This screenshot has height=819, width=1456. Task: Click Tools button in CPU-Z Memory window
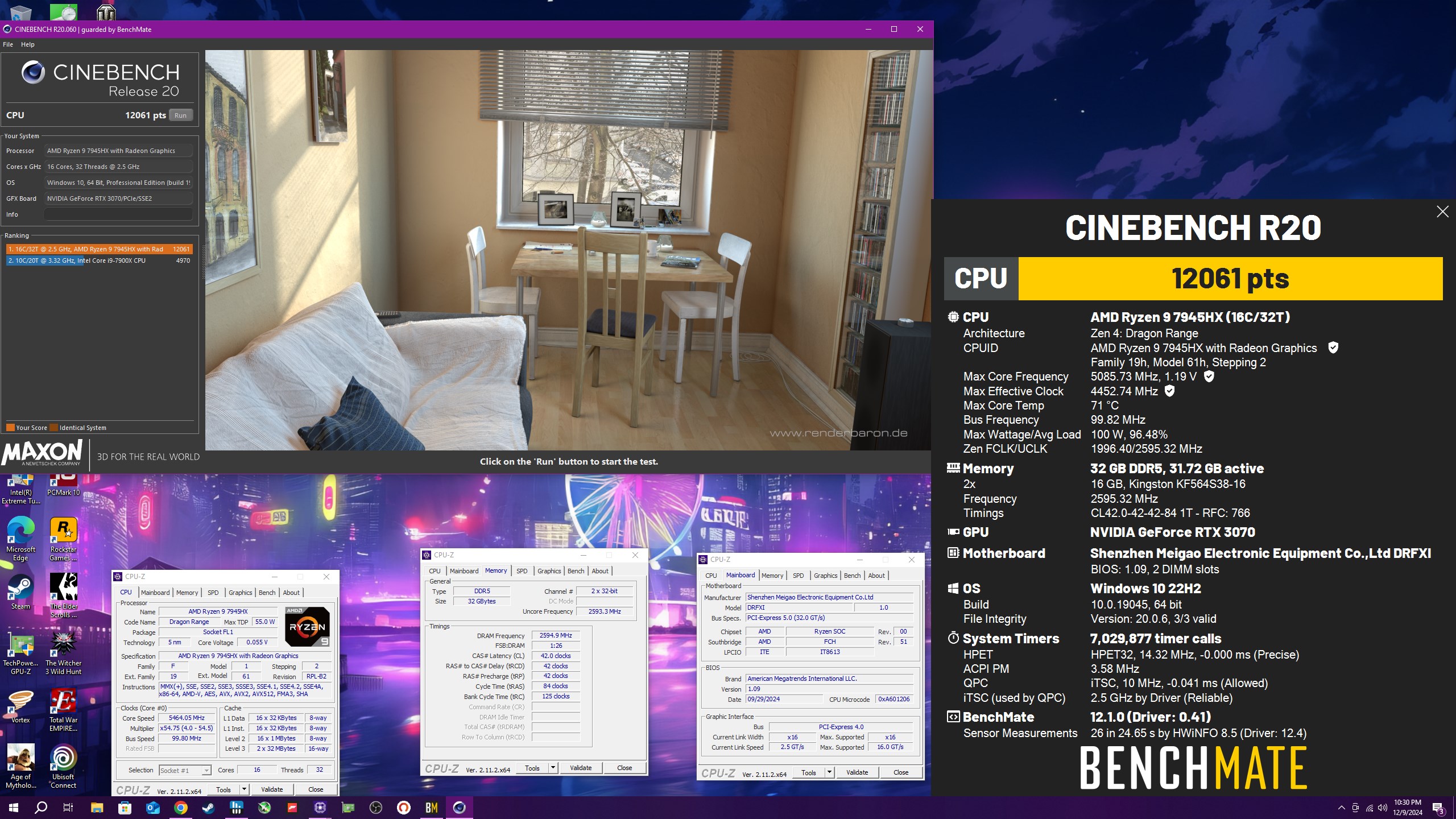point(532,768)
